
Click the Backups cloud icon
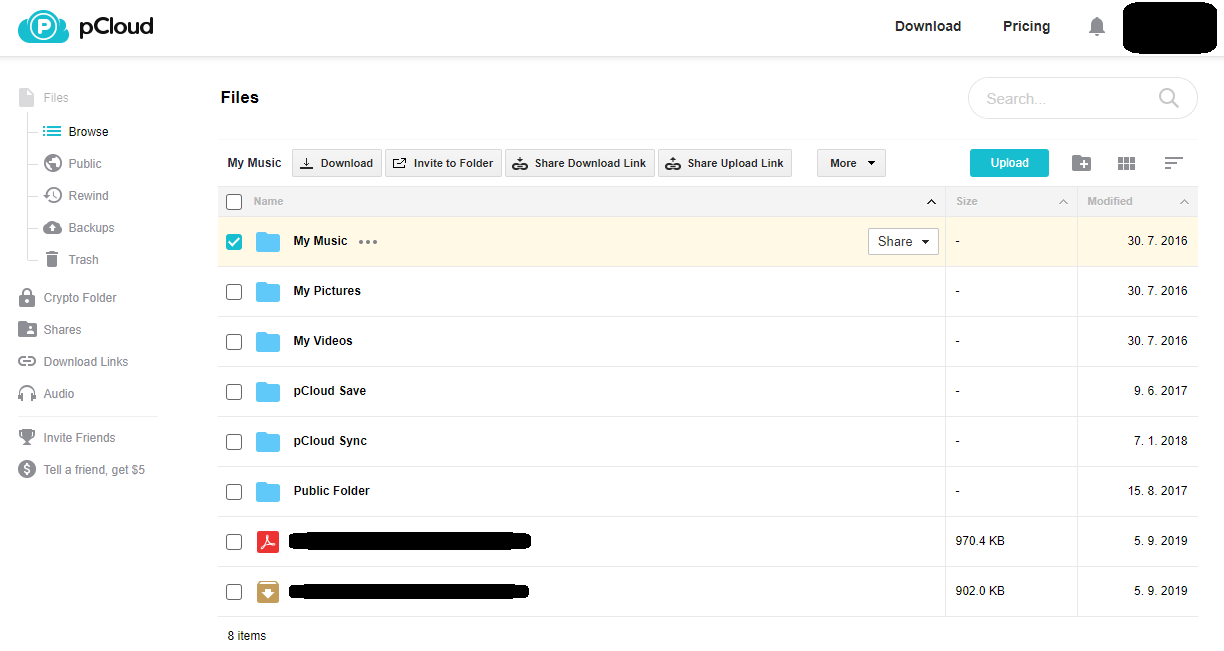coord(53,228)
